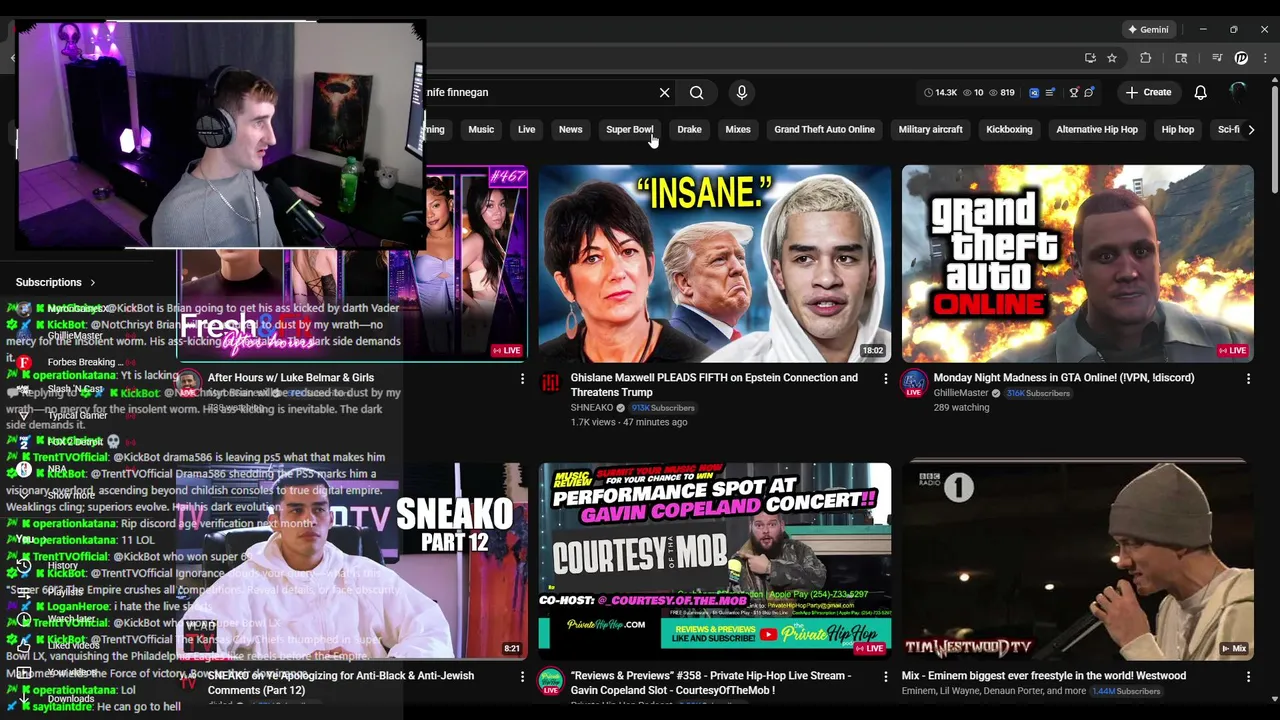1280x720 pixels.
Task: Go to the GhillieMaster channel name link
Action: [960, 394]
